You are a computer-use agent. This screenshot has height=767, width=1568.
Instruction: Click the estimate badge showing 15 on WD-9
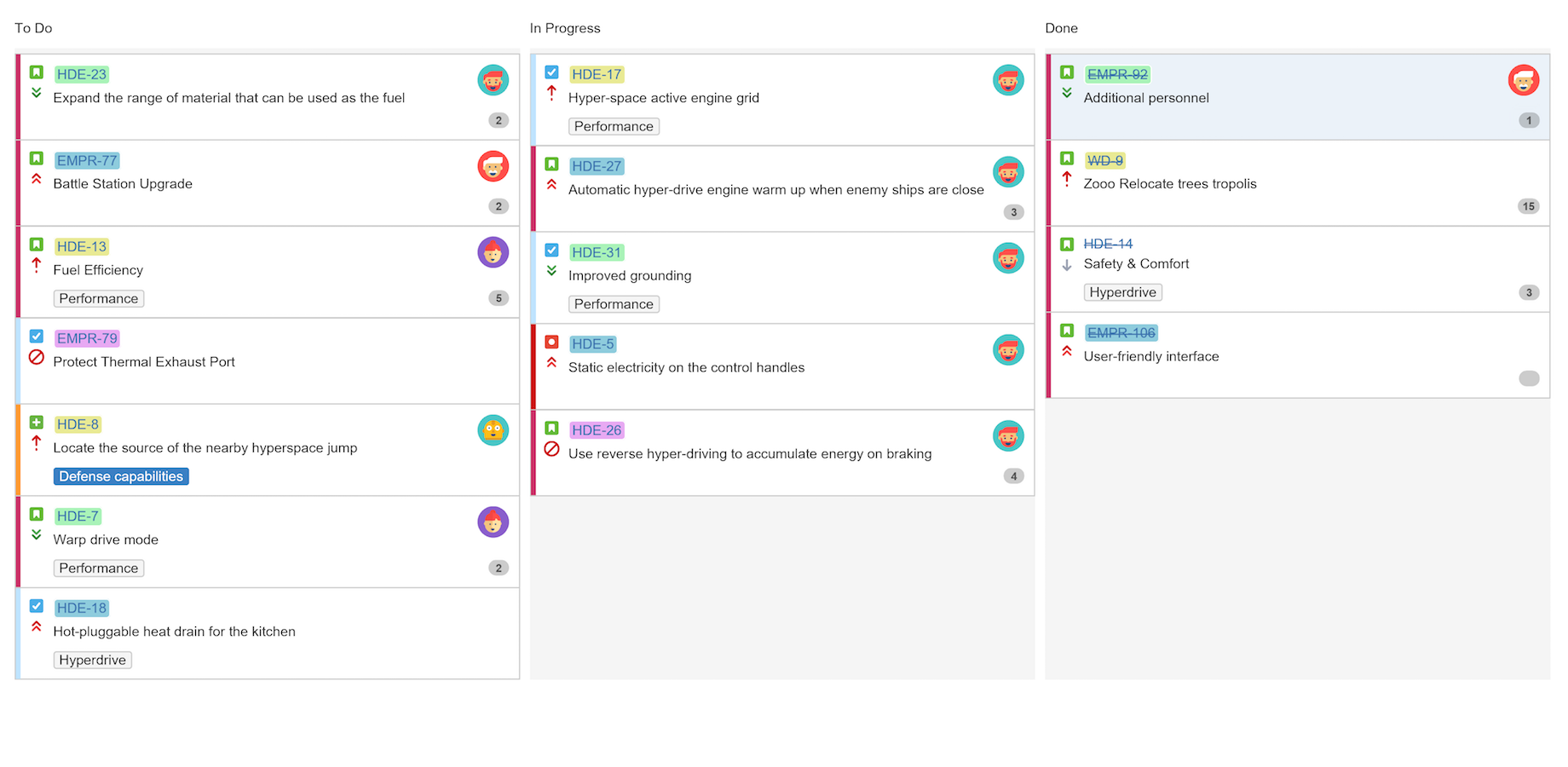(1529, 206)
